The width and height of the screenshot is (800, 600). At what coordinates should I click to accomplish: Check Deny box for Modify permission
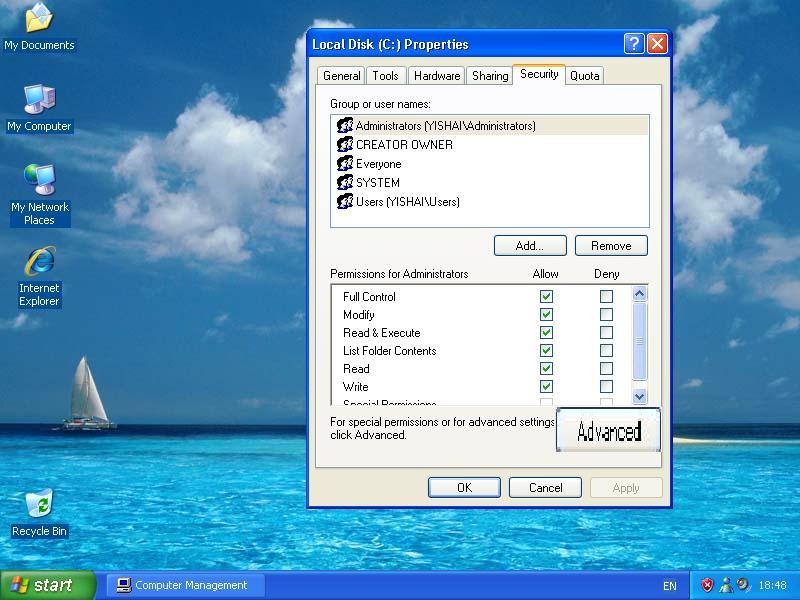tap(606, 315)
